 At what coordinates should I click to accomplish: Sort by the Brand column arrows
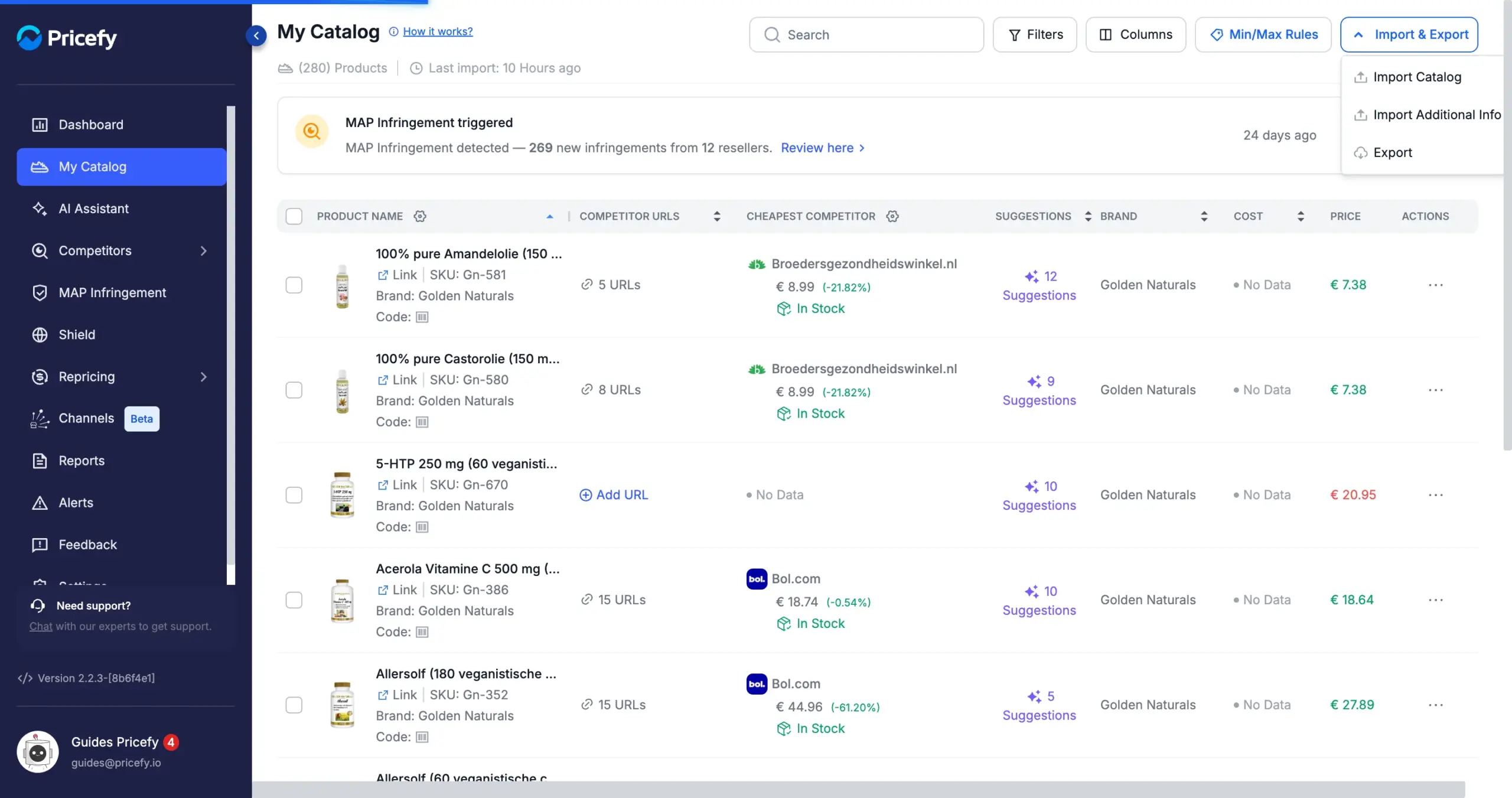1204,216
